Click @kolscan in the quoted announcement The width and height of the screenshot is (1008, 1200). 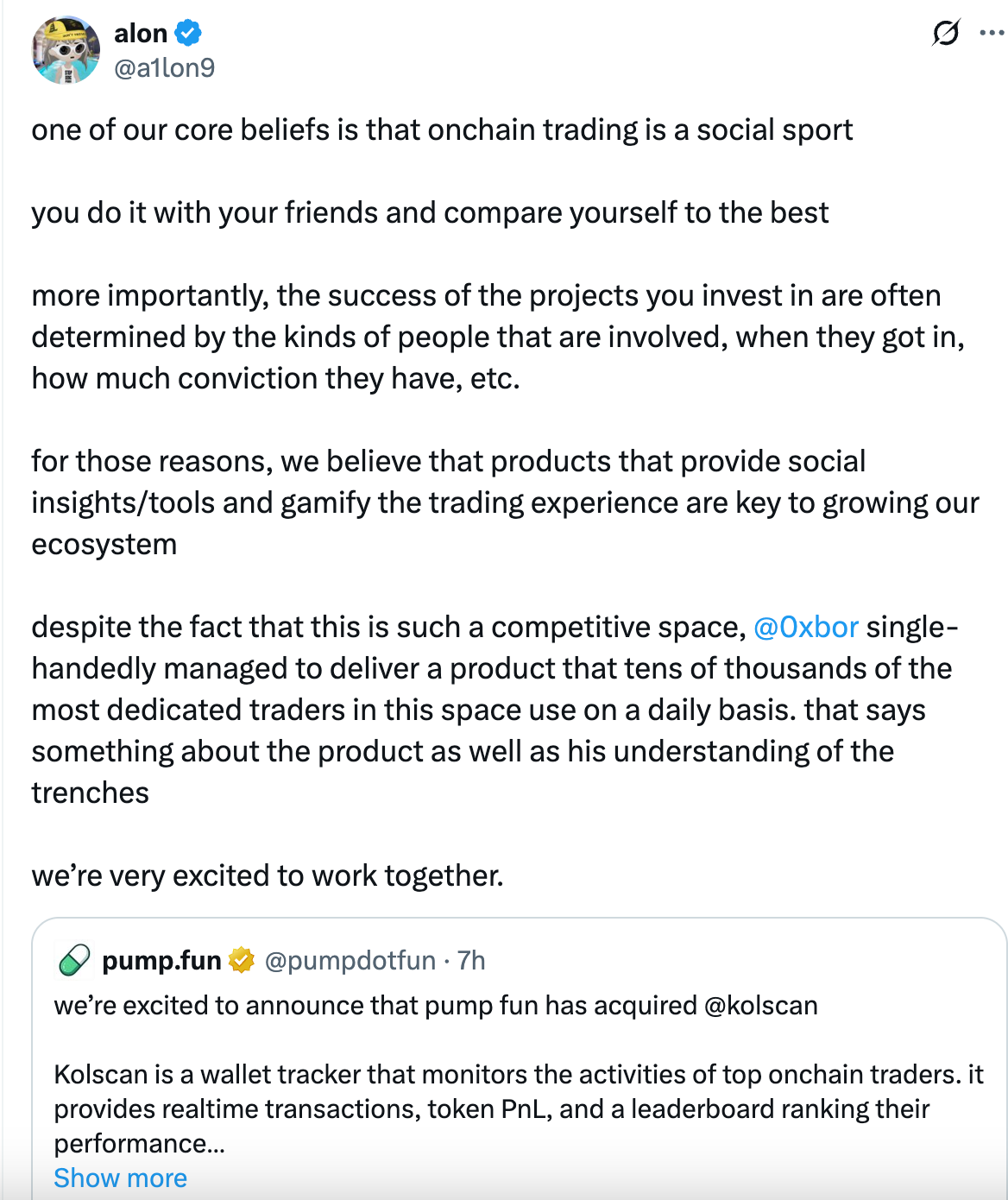[x=760, y=1005]
